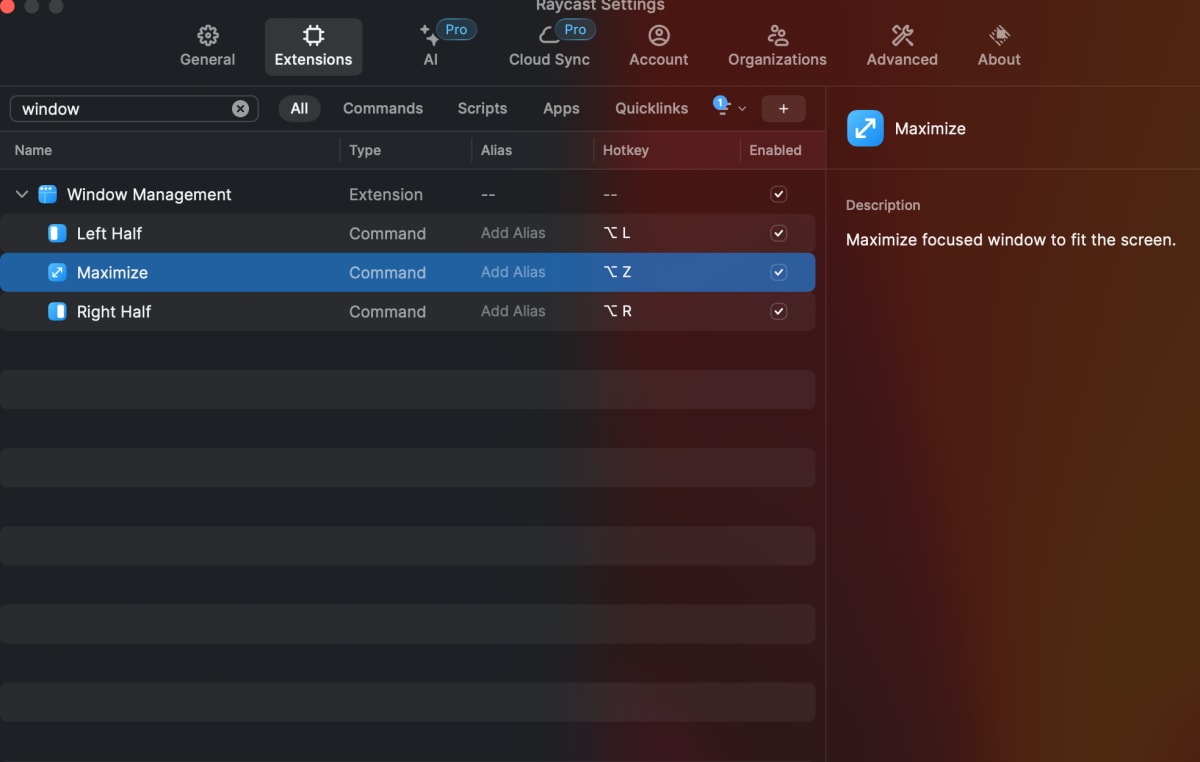This screenshot has height=762, width=1200.
Task: Select the Right Half command row
Action: point(407,311)
